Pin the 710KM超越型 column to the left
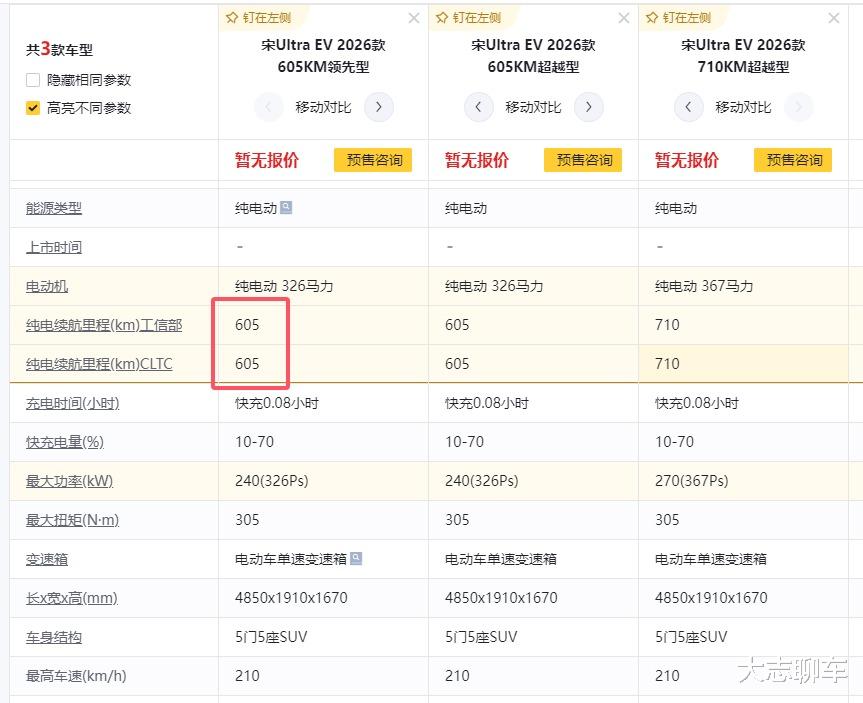 click(x=678, y=18)
